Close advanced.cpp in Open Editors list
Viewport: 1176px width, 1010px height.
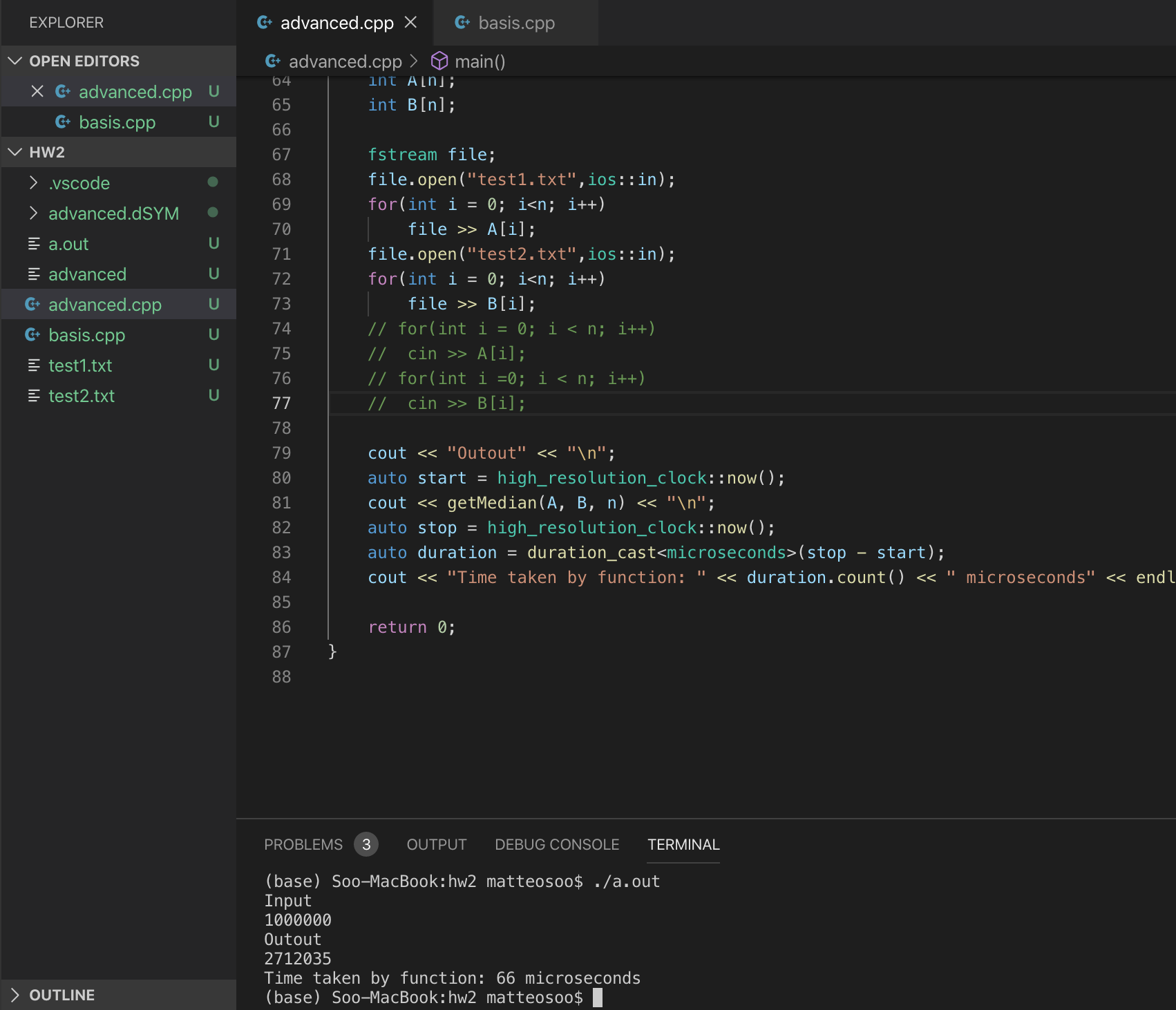[x=37, y=91]
